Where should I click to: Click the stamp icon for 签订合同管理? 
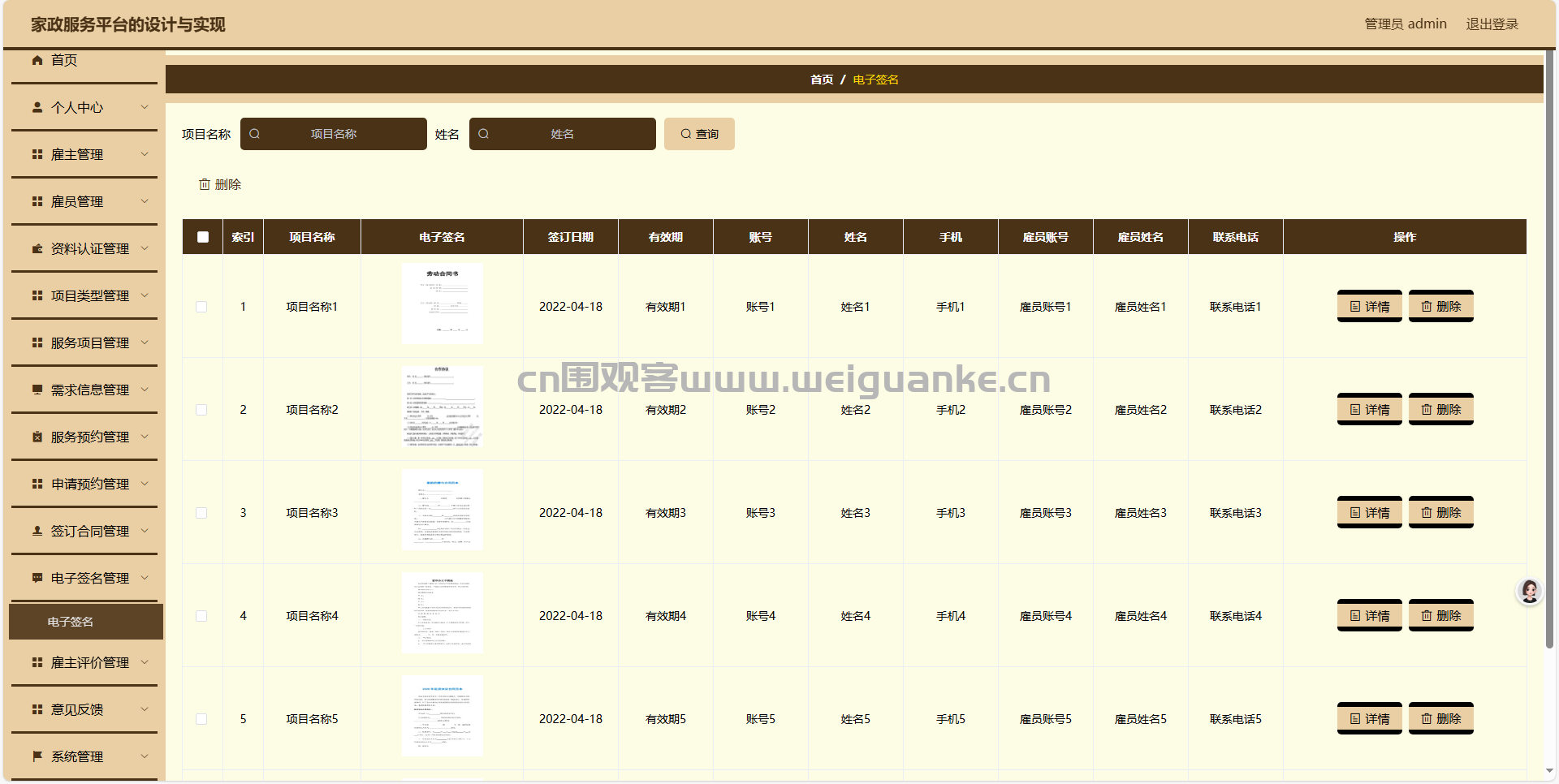[37, 531]
